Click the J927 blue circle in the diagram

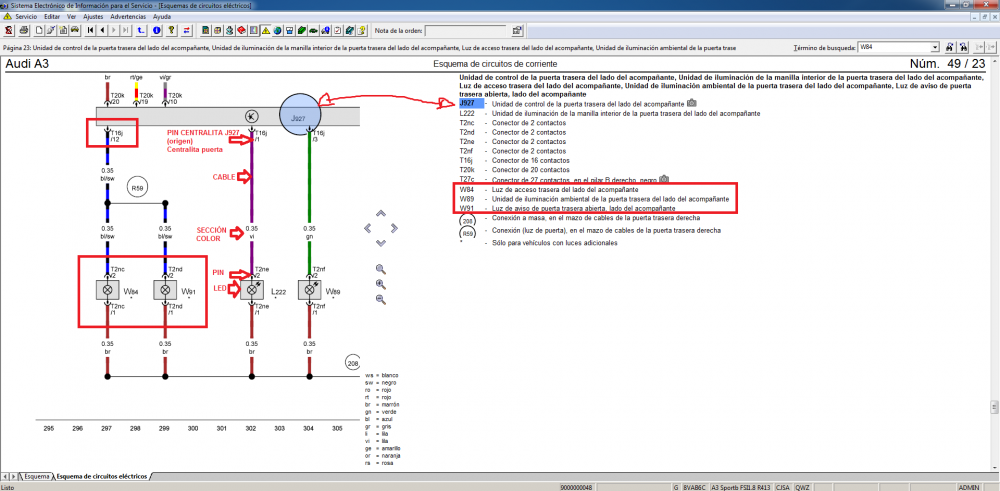point(300,115)
